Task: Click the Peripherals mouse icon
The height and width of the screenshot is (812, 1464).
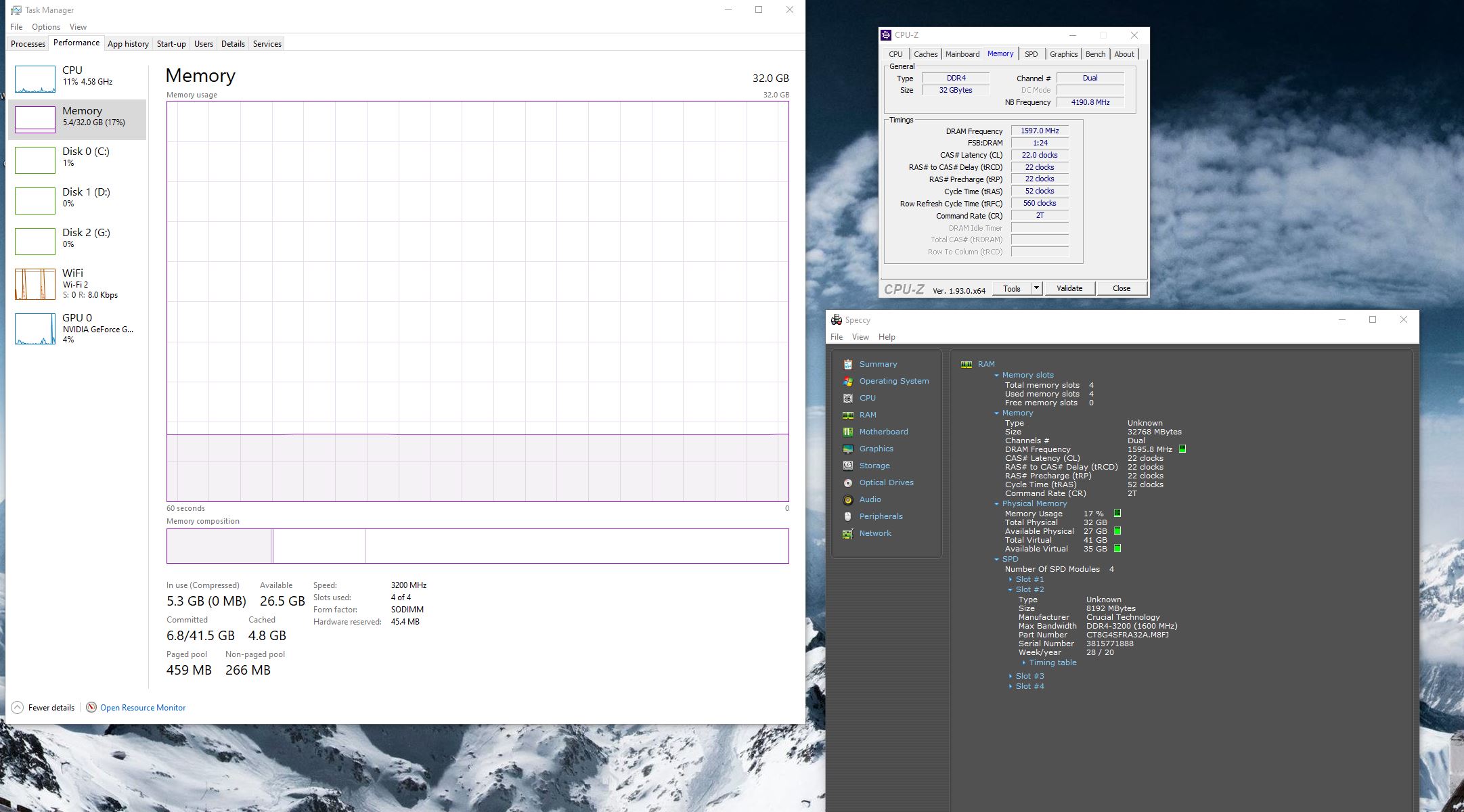Action: [x=847, y=516]
